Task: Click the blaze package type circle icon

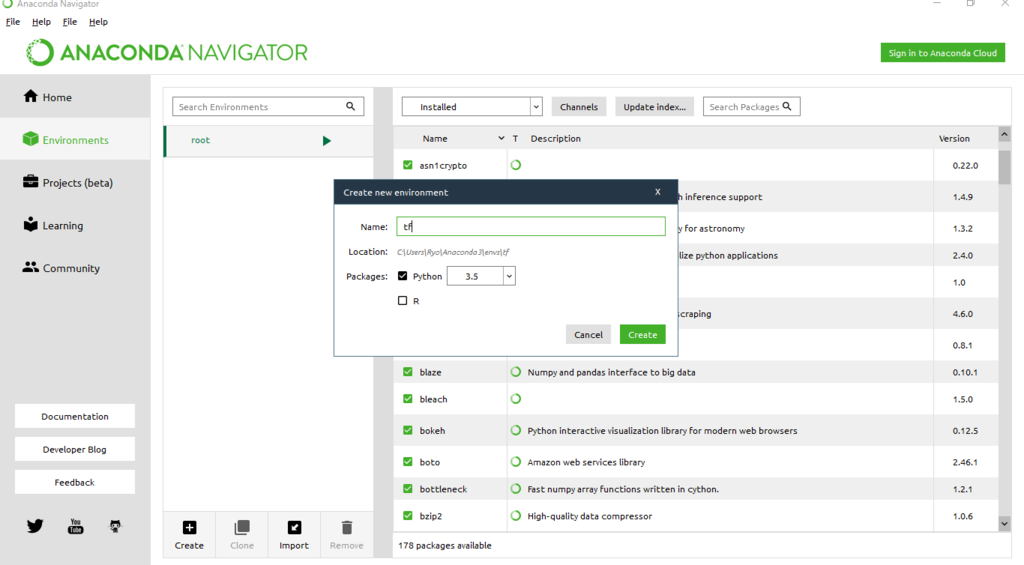Action: coord(516,372)
